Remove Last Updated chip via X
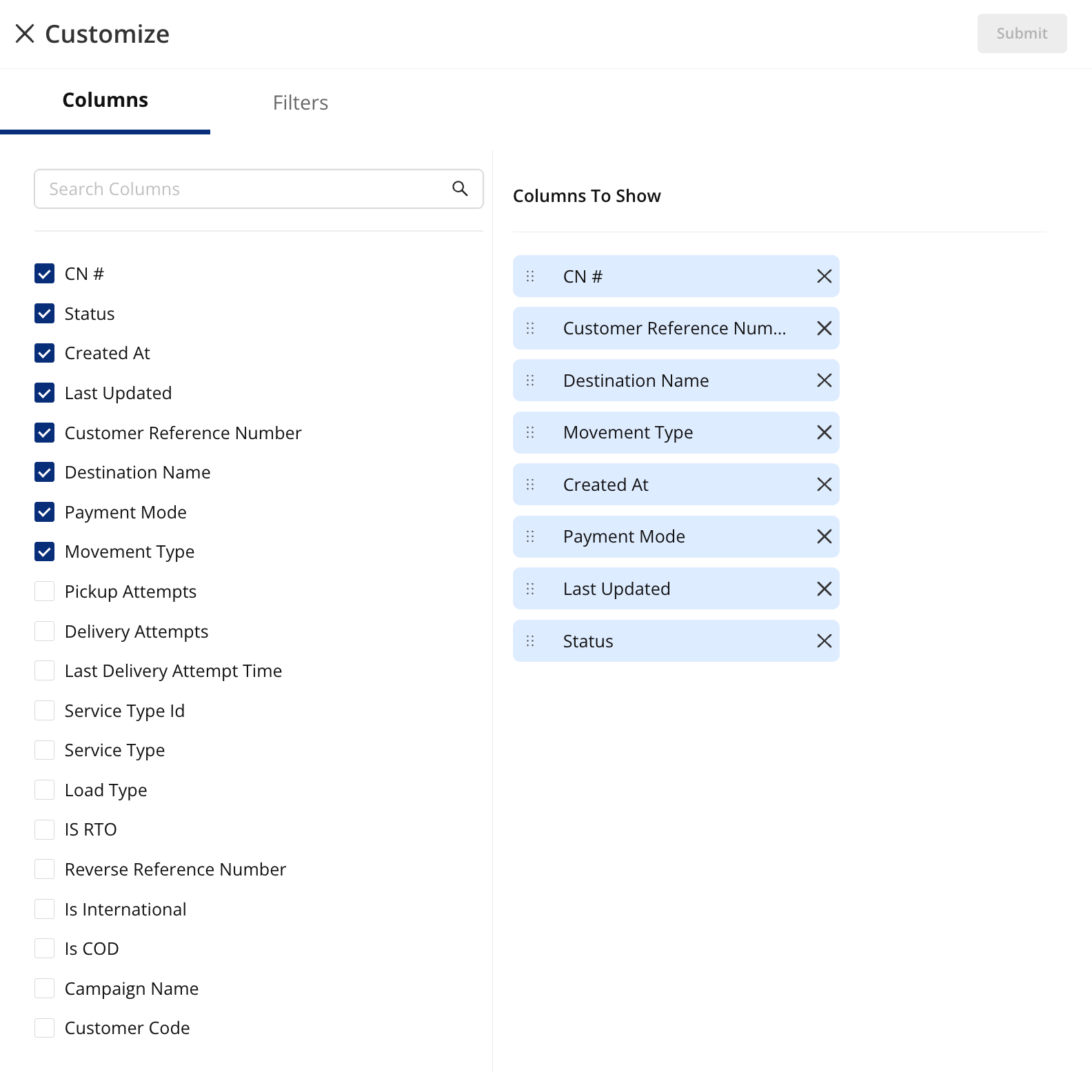 point(824,589)
